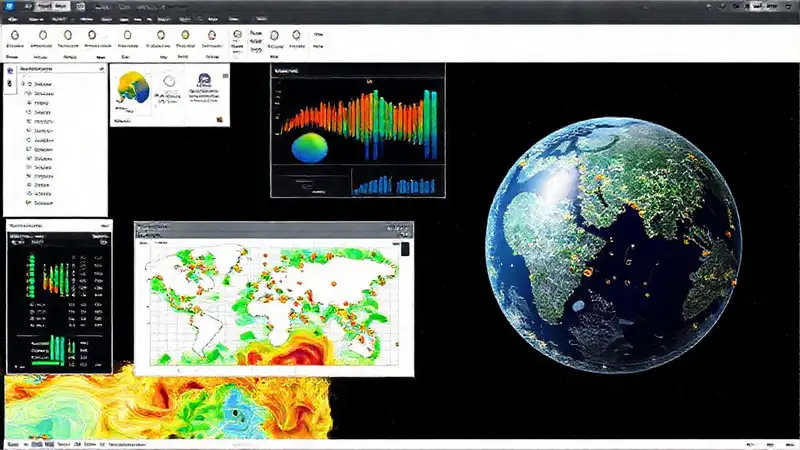The image size is (800, 450).
Task: Expand the first row of the tree panel
Action: [23, 84]
